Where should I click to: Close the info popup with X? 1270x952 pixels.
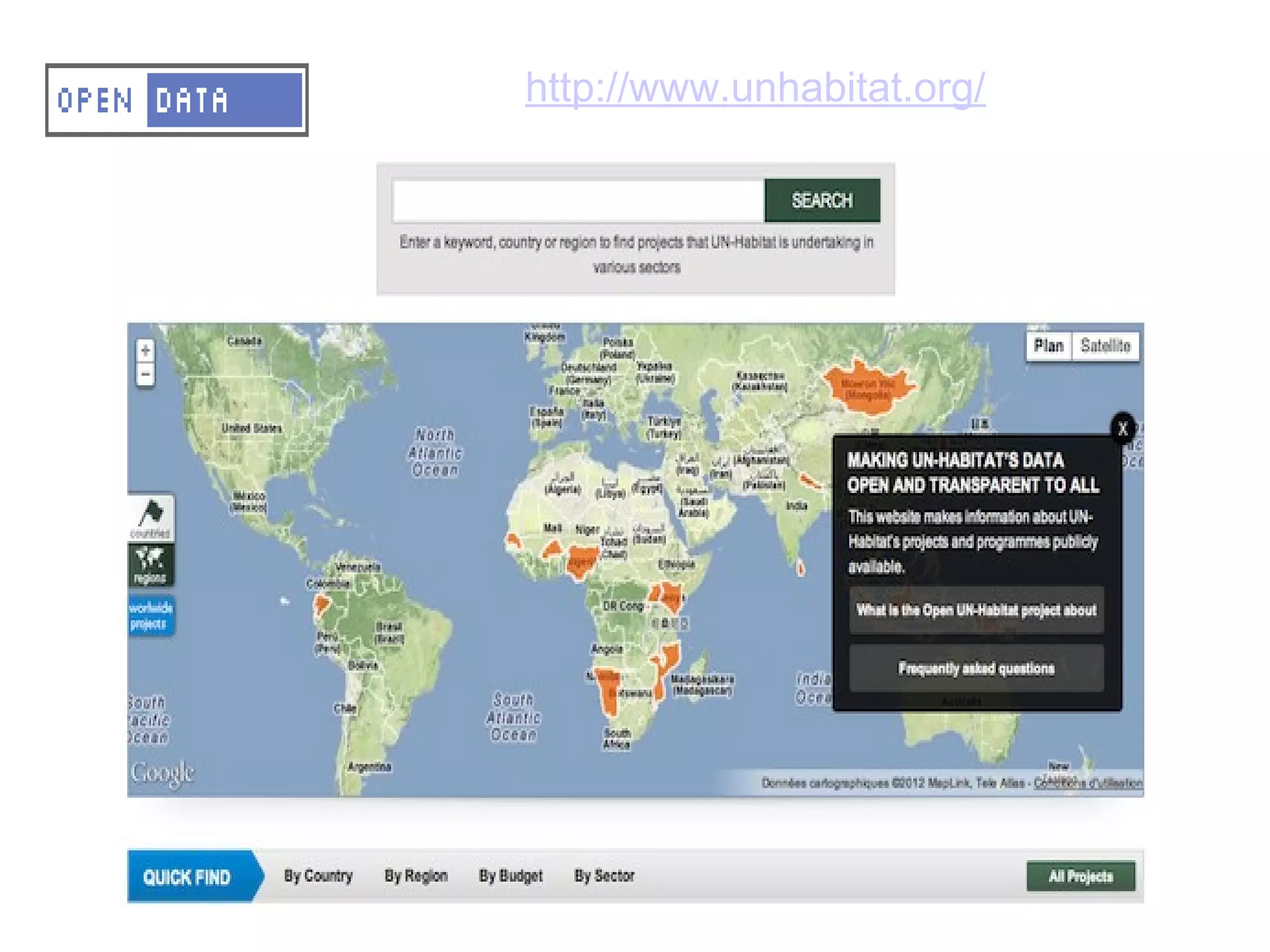(1122, 429)
